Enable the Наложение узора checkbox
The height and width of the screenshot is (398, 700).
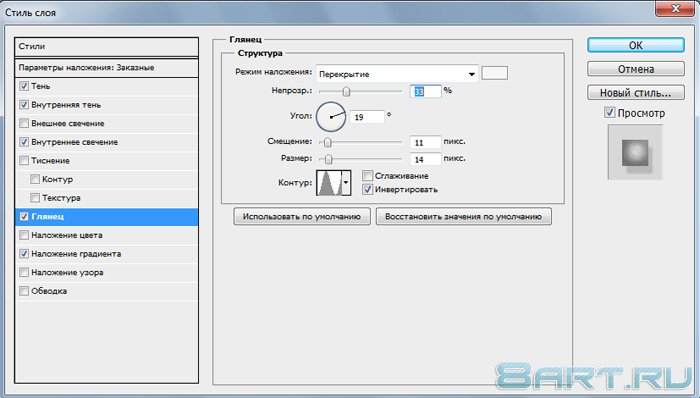point(24,272)
